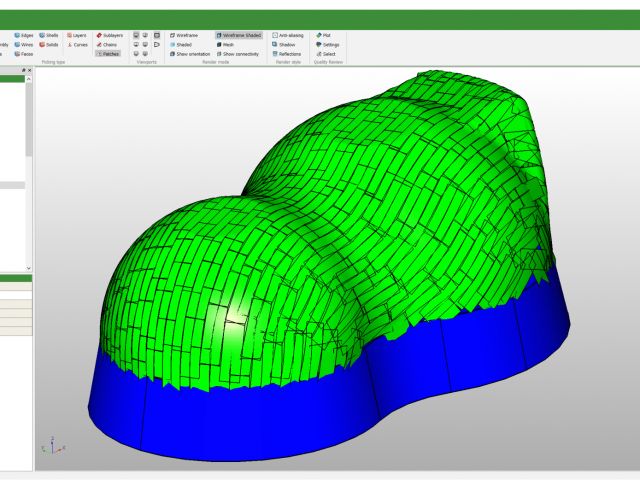Image resolution: width=640 pixels, height=480 pixels.
Task: Switch render mode to Wireframe
Action: coord(184,35)
